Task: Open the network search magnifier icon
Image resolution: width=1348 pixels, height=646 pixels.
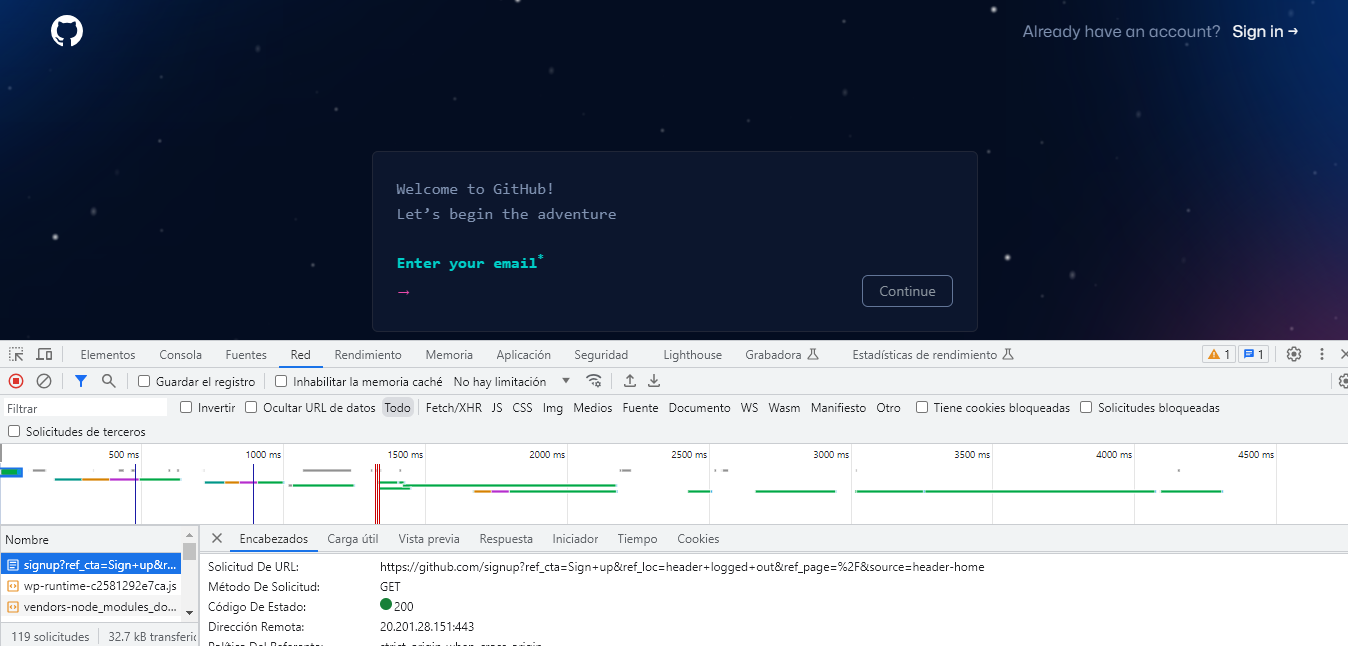Action: [x=109, y=381]
